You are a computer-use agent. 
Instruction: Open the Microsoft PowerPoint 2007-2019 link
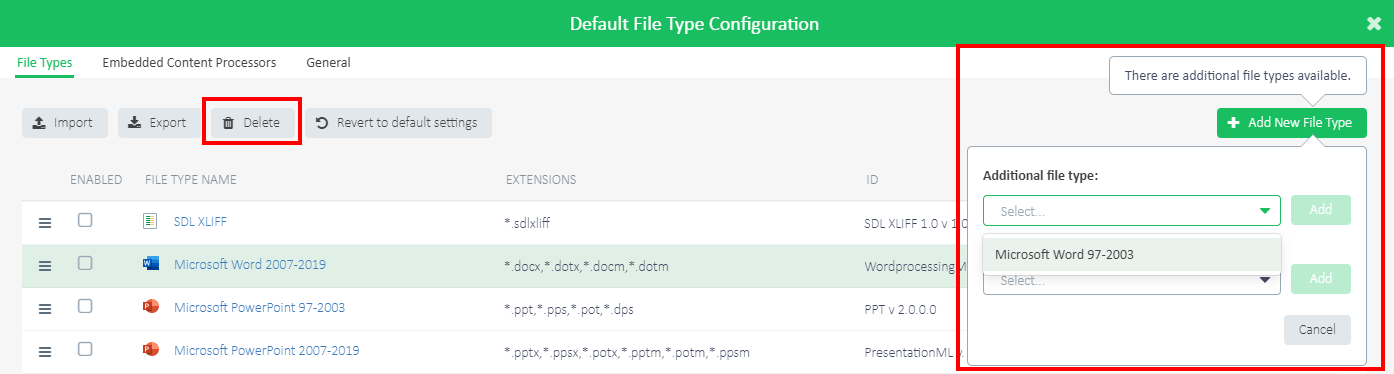click(267, 350)
